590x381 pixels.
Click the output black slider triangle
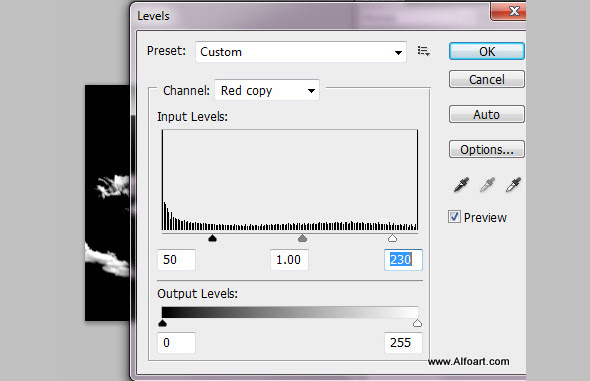(163, 323)
